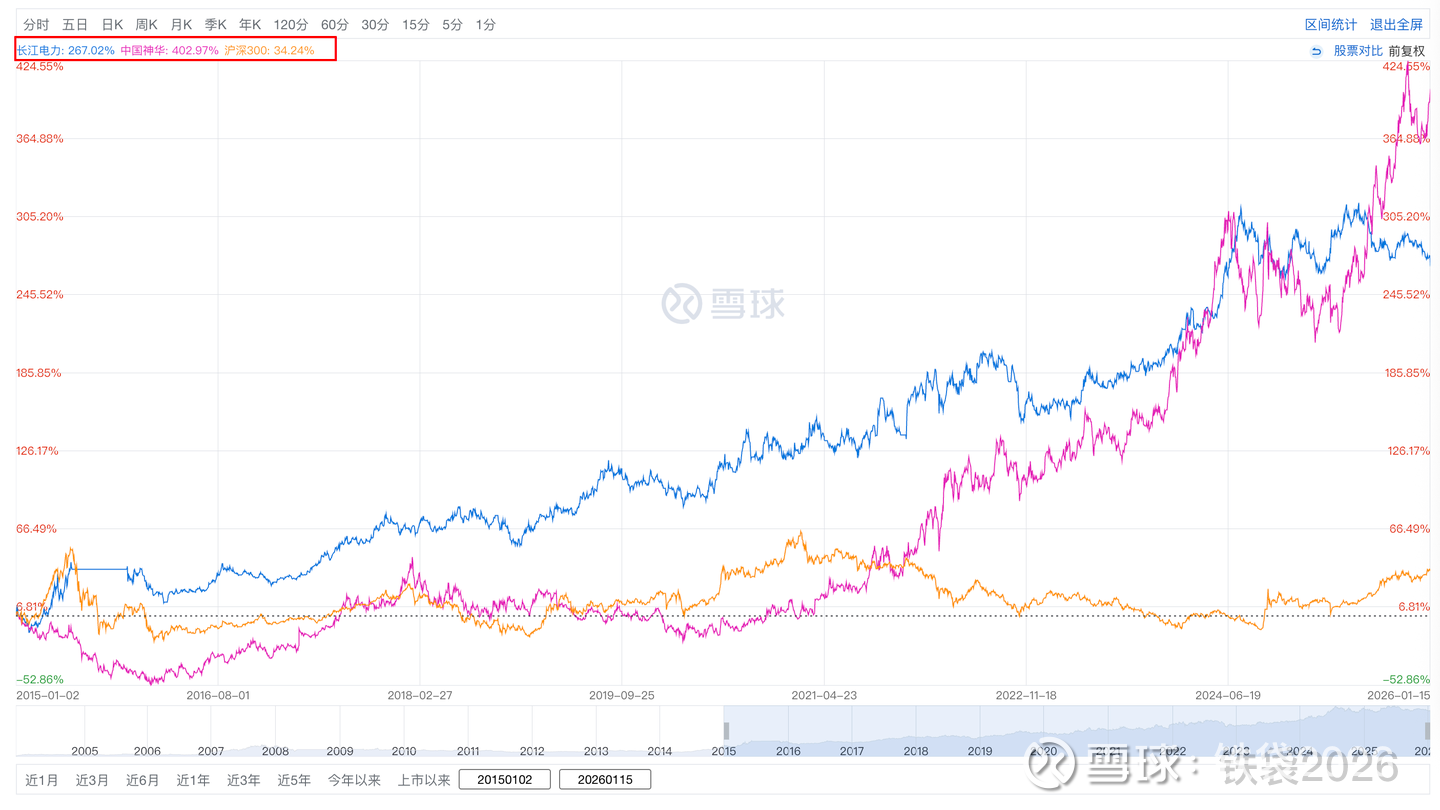Image resolution: width=1440 pixels, height=810 pixels.
Task: Click the undo arrow icon beside 股票对比
Action: (1316, 51)
